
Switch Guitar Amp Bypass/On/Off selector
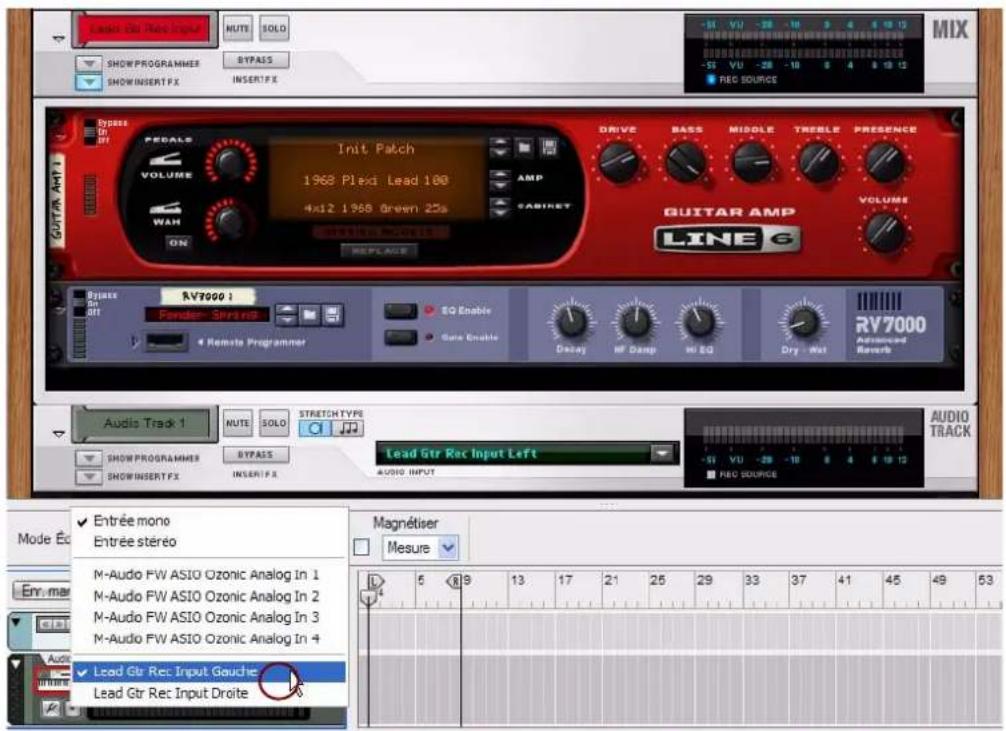click(x=89, y=132)
